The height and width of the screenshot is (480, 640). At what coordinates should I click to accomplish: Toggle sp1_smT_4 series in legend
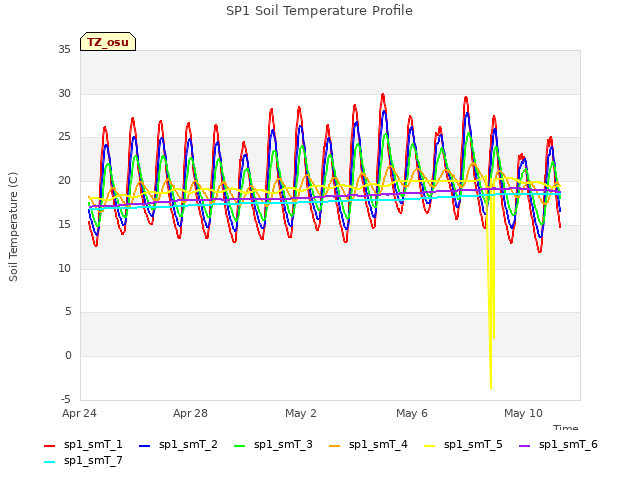tap(368, 445)
